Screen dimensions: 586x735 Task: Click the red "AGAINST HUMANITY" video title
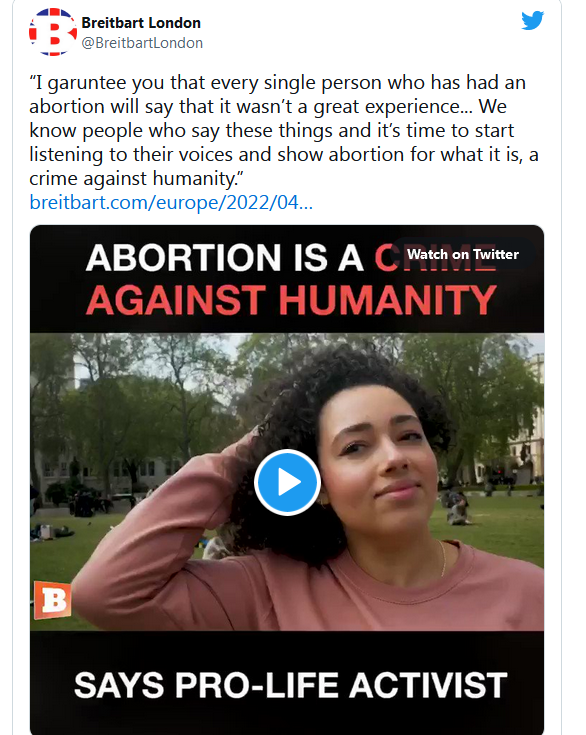point(291,300)
